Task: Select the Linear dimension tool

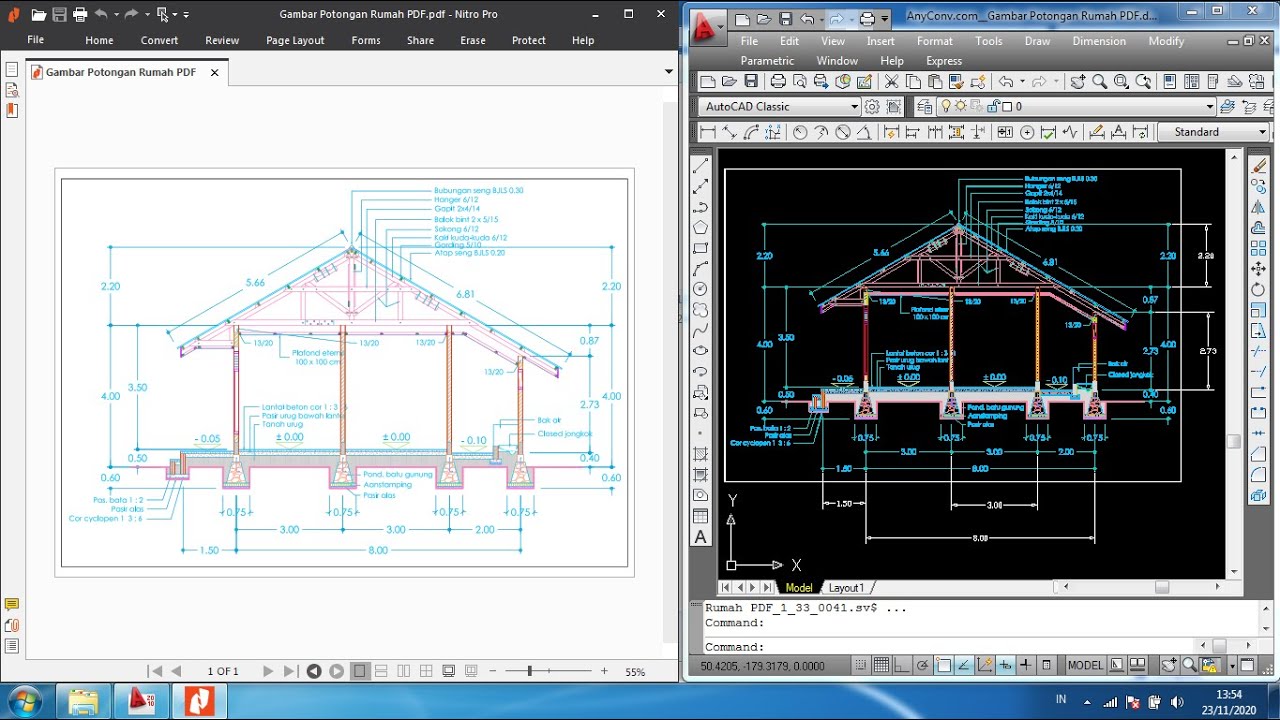Action: click(x=708, y=132)
